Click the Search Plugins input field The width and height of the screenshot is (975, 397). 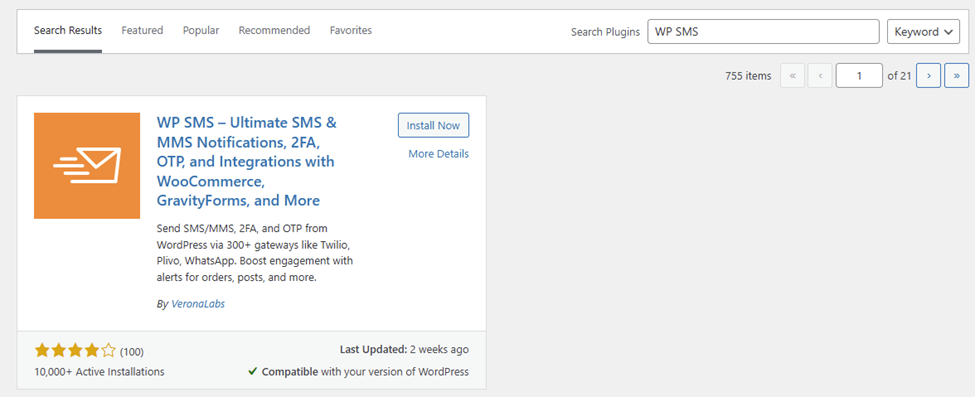coord(763,32)
